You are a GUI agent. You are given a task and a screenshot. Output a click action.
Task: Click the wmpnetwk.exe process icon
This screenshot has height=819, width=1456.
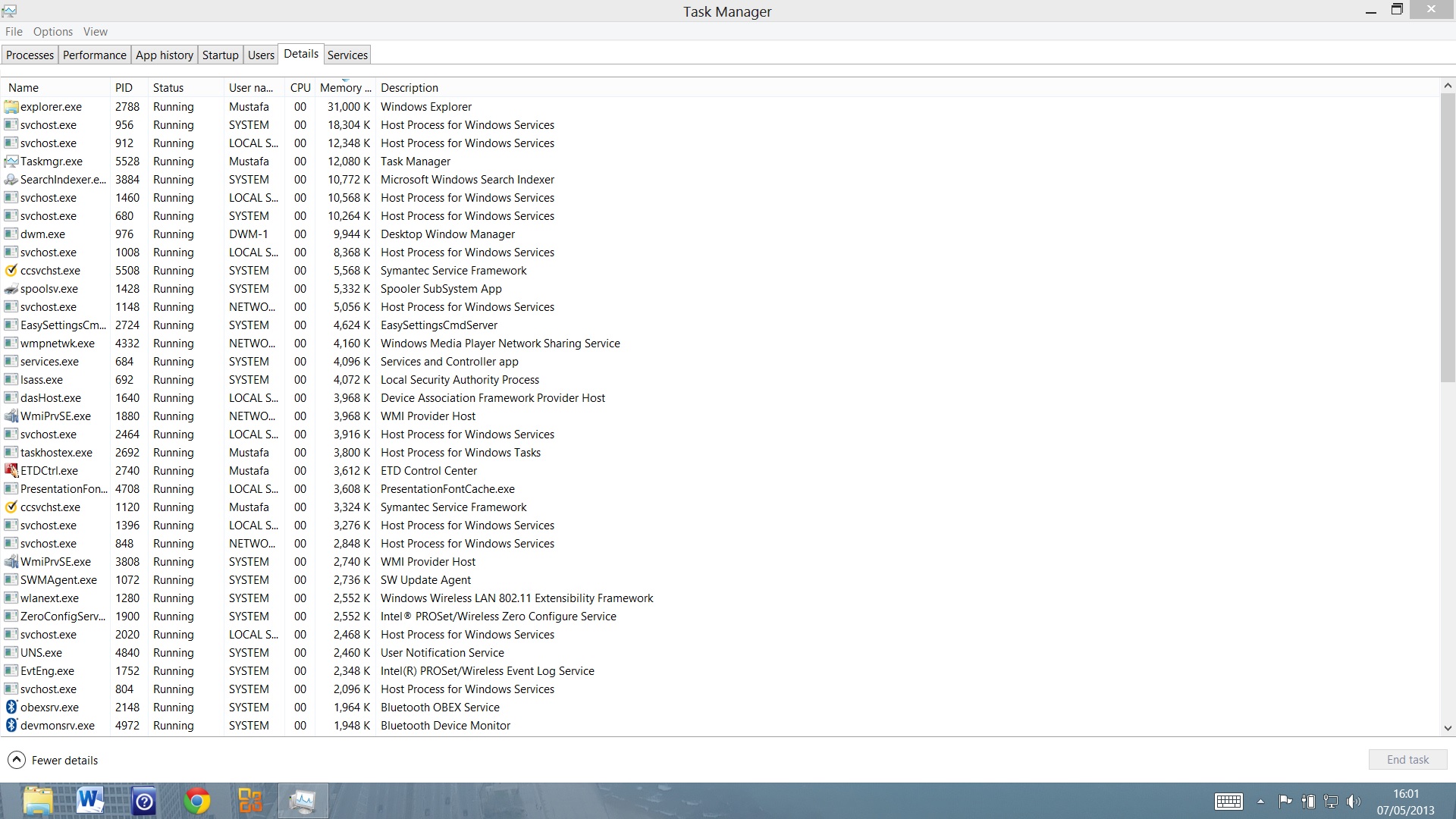(11, 344)
